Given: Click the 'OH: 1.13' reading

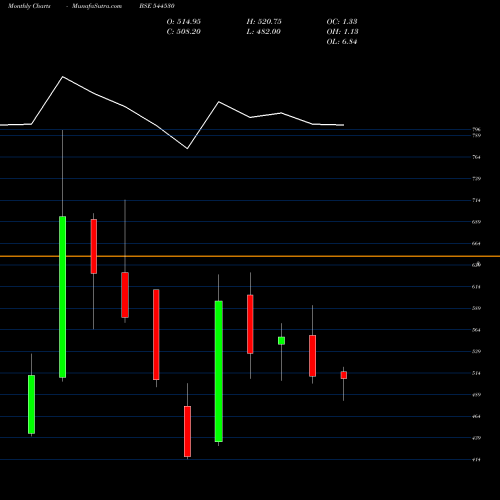Looking at the screenshot, I should tap(342, 32).
